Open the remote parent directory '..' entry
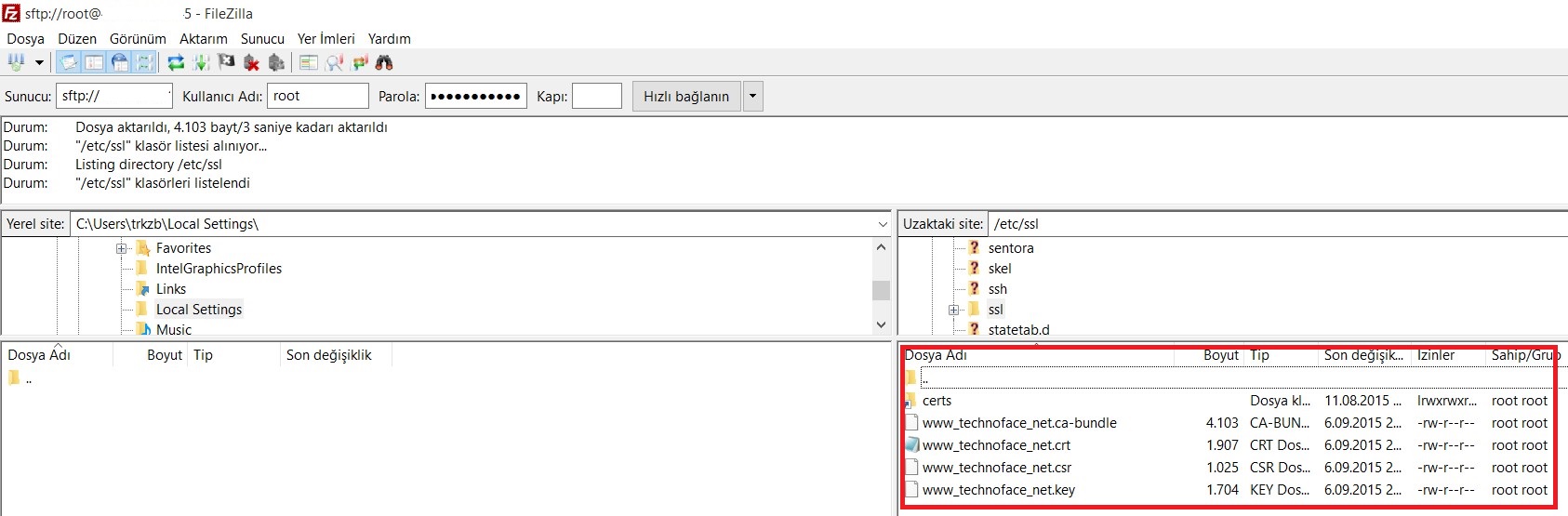The image size is (1568, 516). point(924,378)
